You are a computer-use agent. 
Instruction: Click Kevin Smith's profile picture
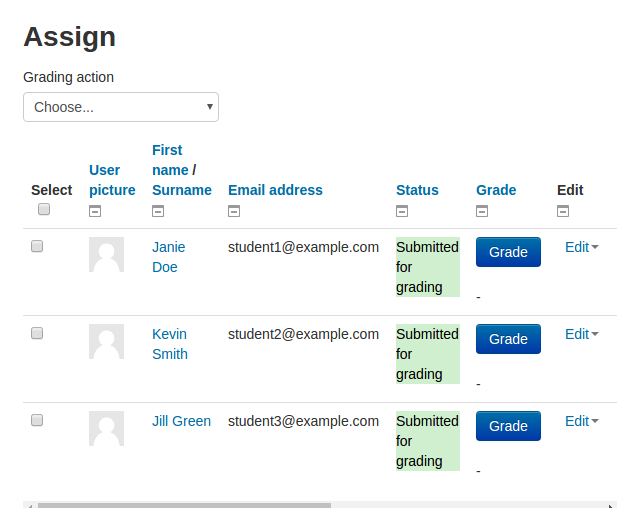(106, 341)
